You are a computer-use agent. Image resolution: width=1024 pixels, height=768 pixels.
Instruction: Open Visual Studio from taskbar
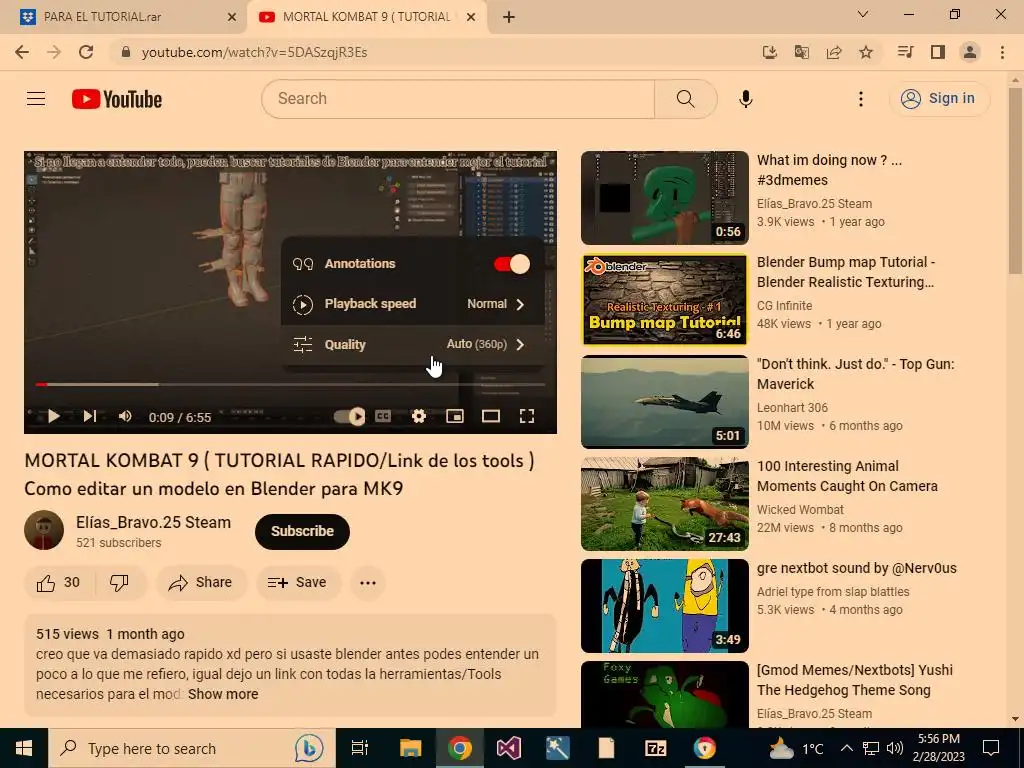point(509,748)
